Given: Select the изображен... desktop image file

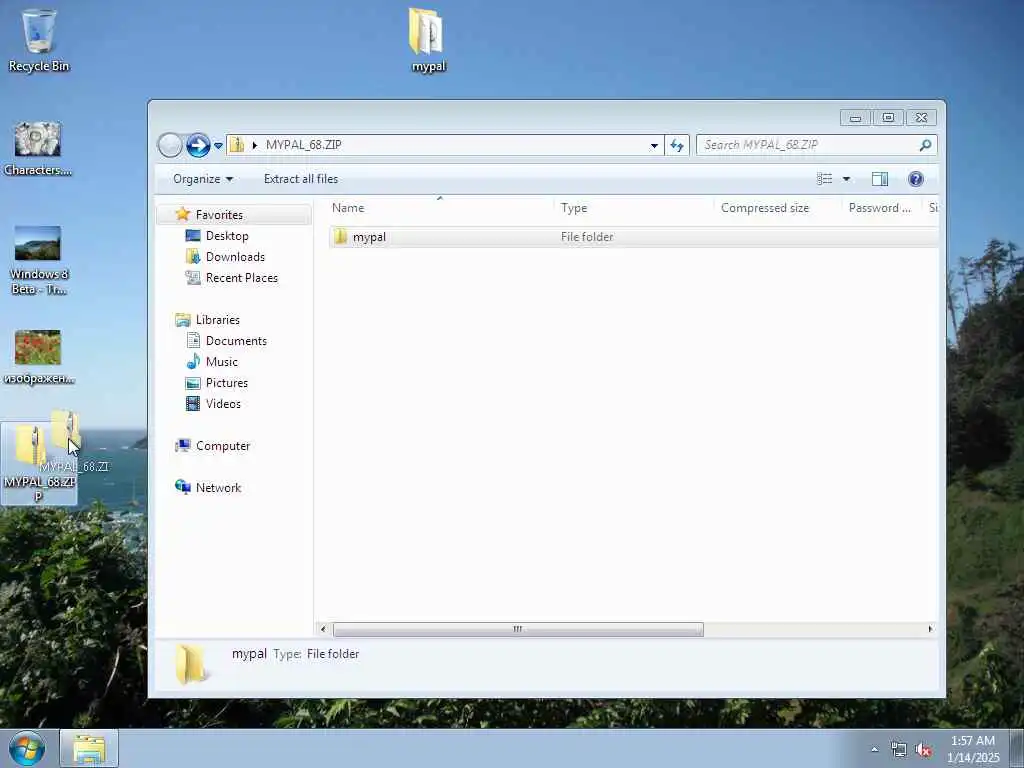Looking at the screenshot, I should point(38,357).
